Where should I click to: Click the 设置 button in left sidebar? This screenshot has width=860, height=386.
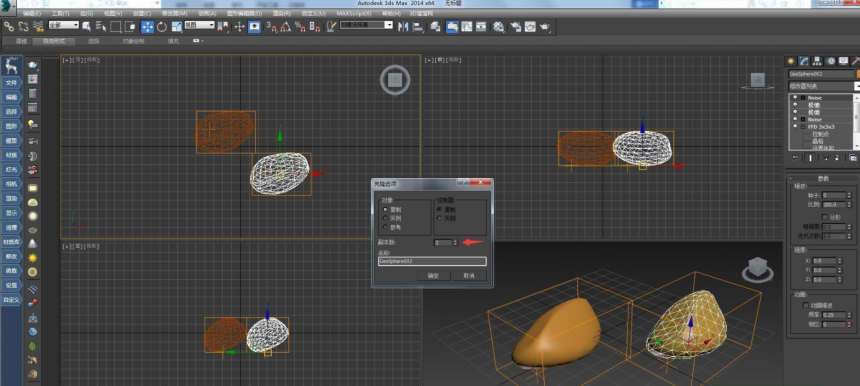(x=12, y=286)
